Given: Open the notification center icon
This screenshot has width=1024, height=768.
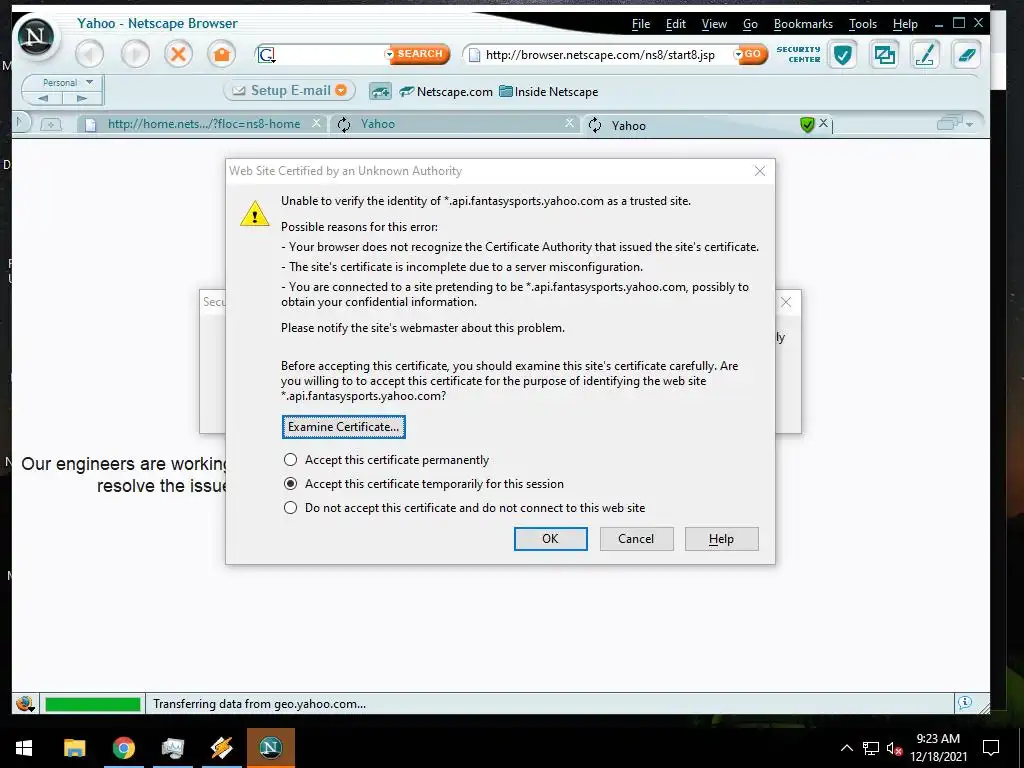Looking at the screenshot, I should pyautogui.click(x=991, y=748).
